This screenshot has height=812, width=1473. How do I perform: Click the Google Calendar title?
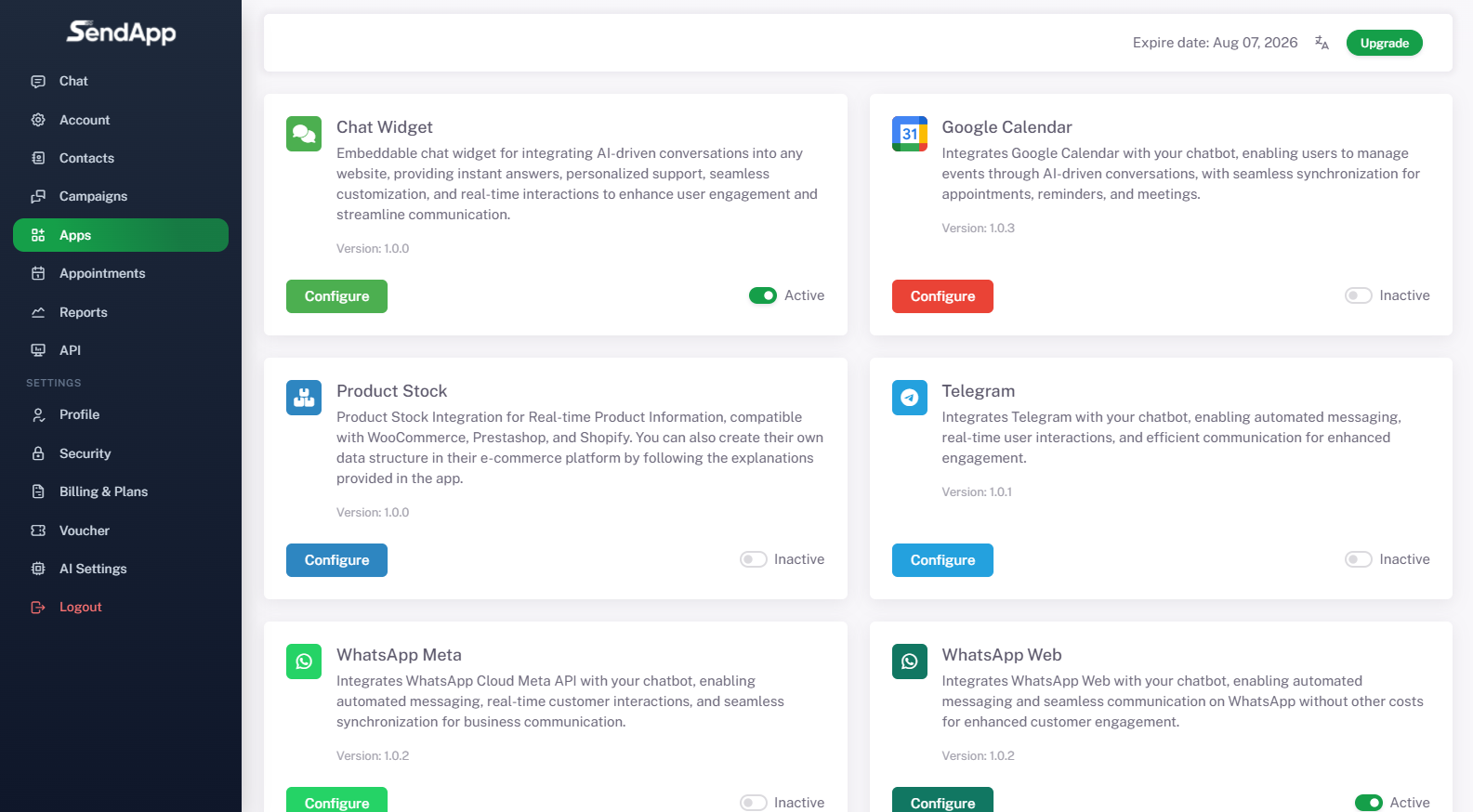coord(1006,127)
